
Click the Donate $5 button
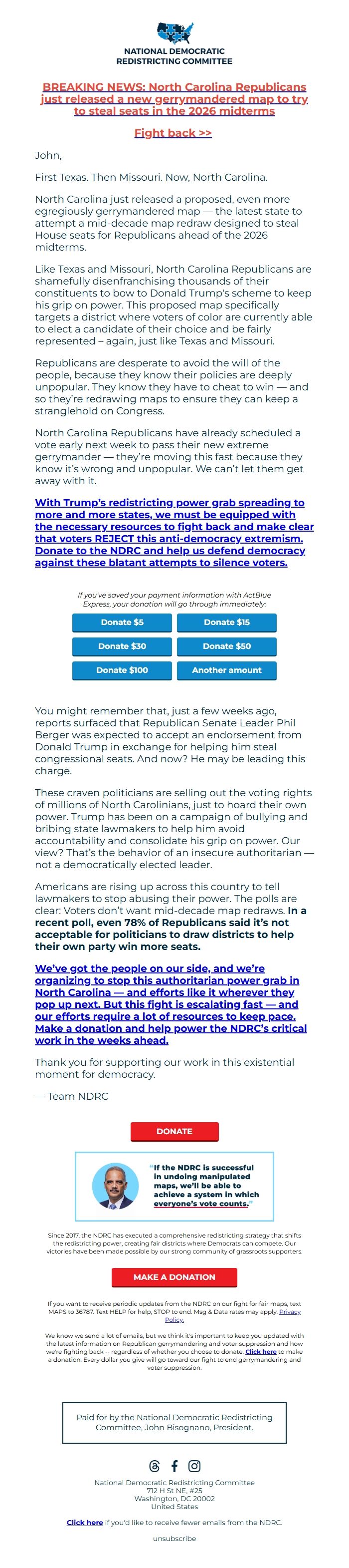[122, 622]
